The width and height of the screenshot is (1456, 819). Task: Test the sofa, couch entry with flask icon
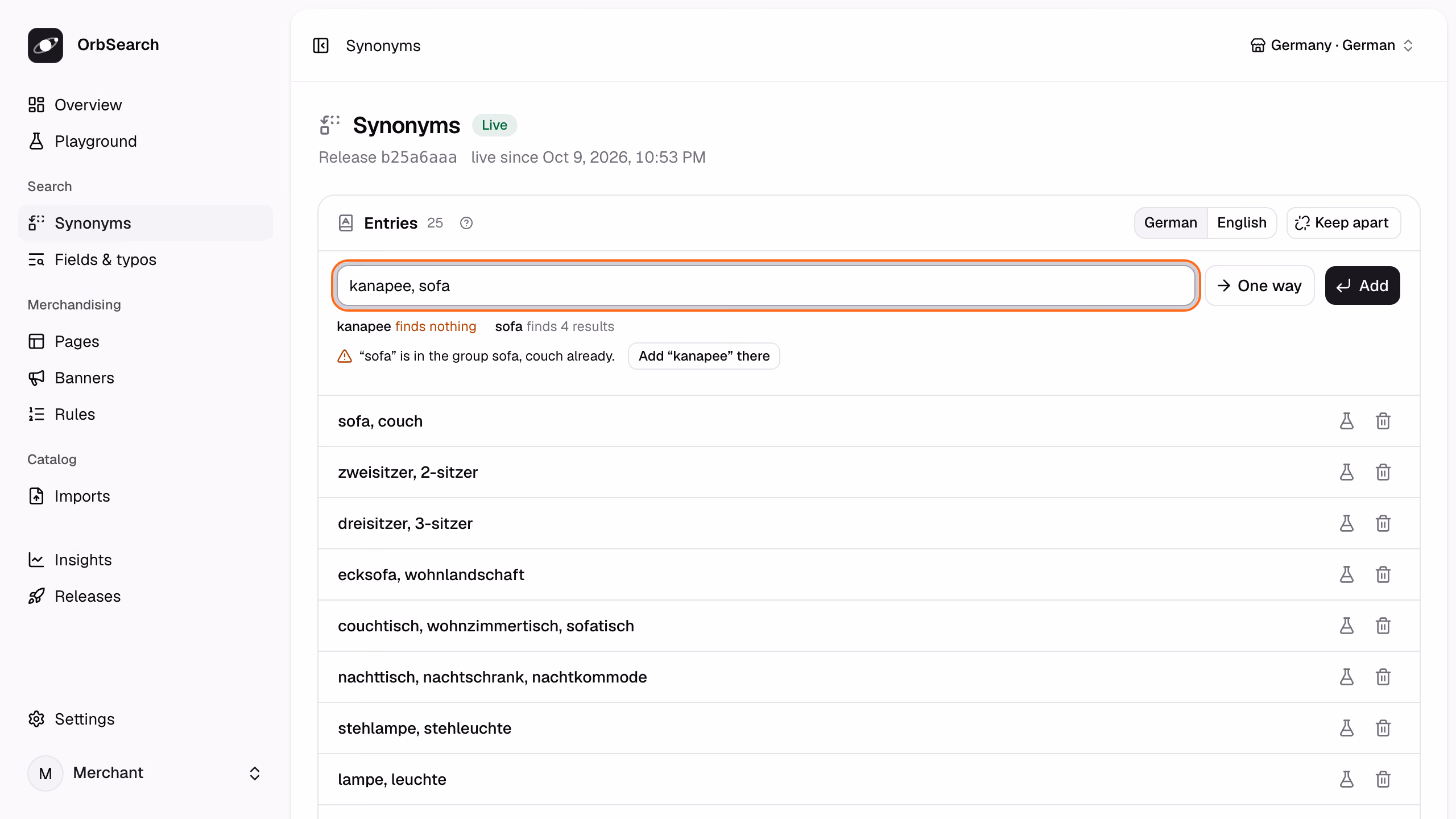(1347, 421)
